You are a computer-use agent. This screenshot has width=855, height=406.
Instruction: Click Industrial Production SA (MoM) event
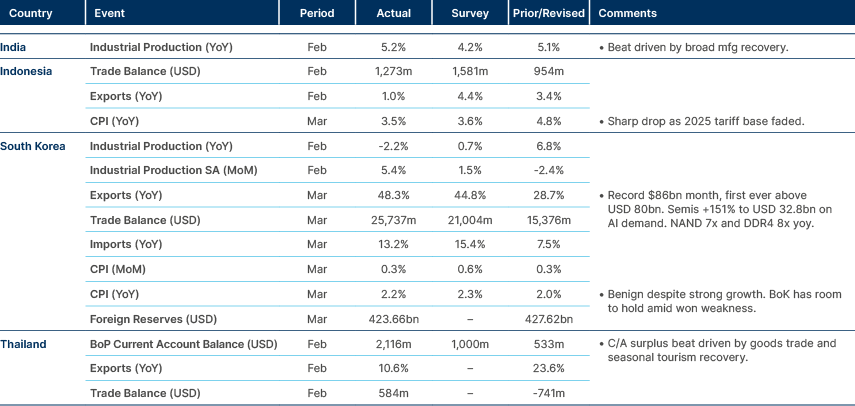(x=173, y=171)
